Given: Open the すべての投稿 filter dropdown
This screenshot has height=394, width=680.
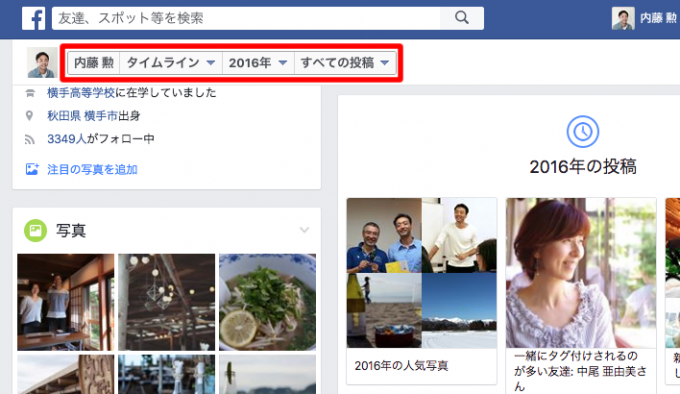Looking at the screenshot, I should coord(345,63).
